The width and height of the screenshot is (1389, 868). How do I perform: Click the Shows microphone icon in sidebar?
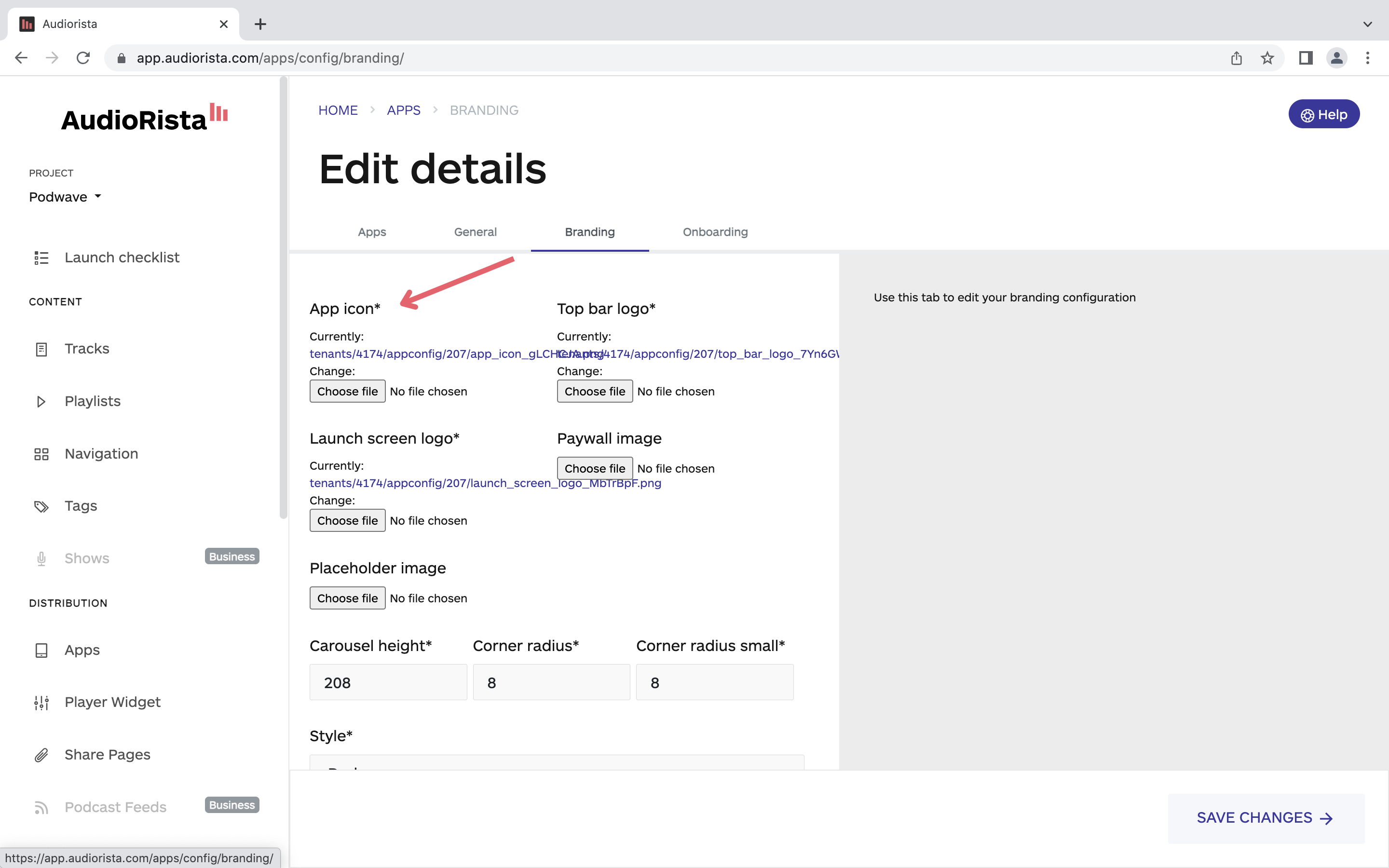point(41,558)
